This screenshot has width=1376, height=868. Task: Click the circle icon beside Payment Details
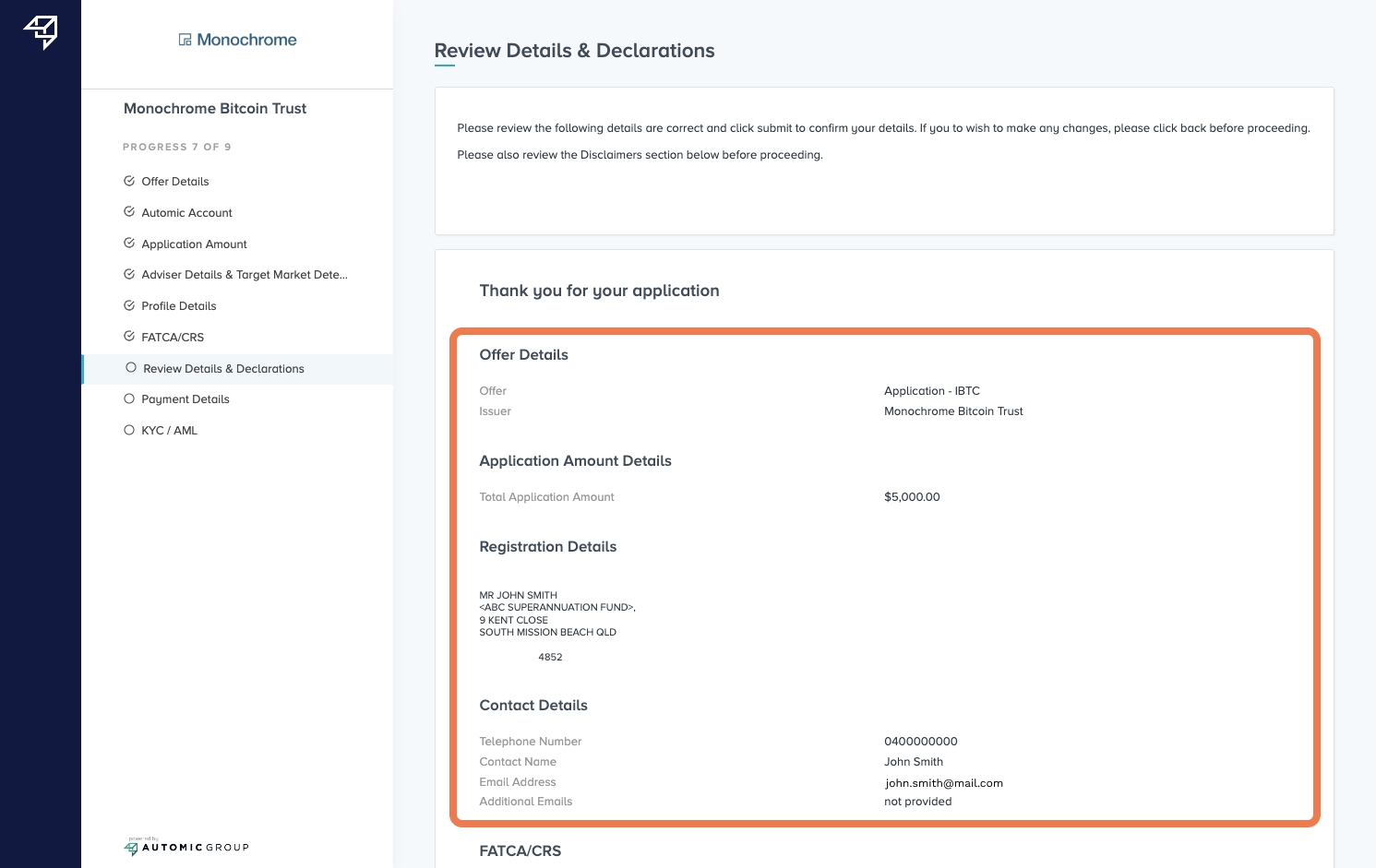[x=129, y=399]
